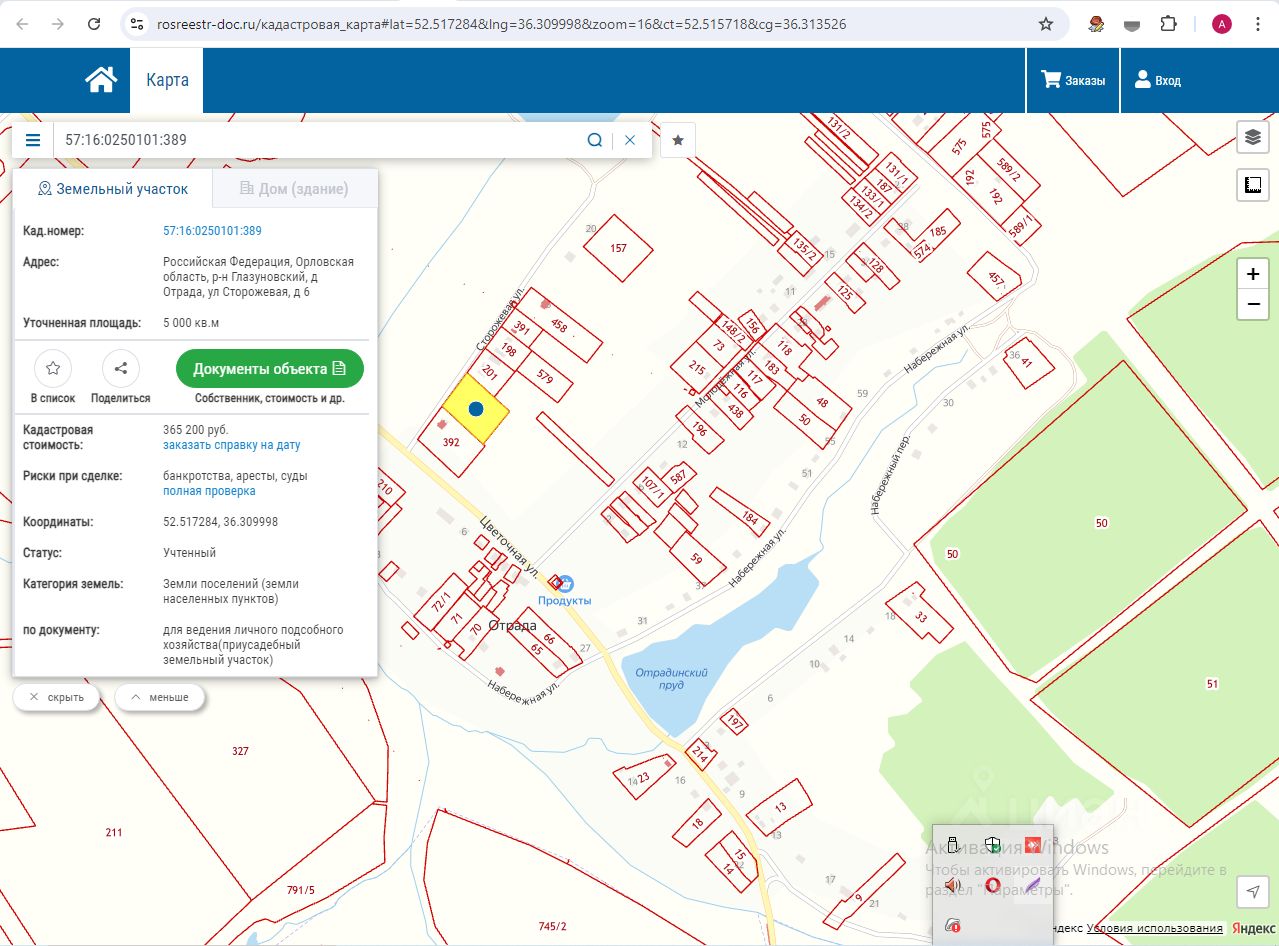Viewport: 1279px width, 946px height.
Task: Click the geolocation arrow button
Action: click(x=1252, y=891)
